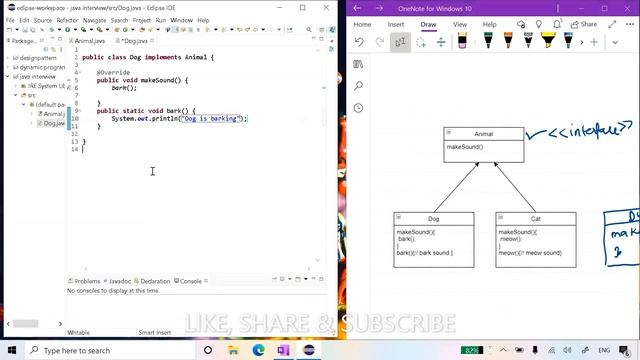Open Eclipse Refactor menu
The width and height of the screenshot is (640, 360).
(67, 20)
